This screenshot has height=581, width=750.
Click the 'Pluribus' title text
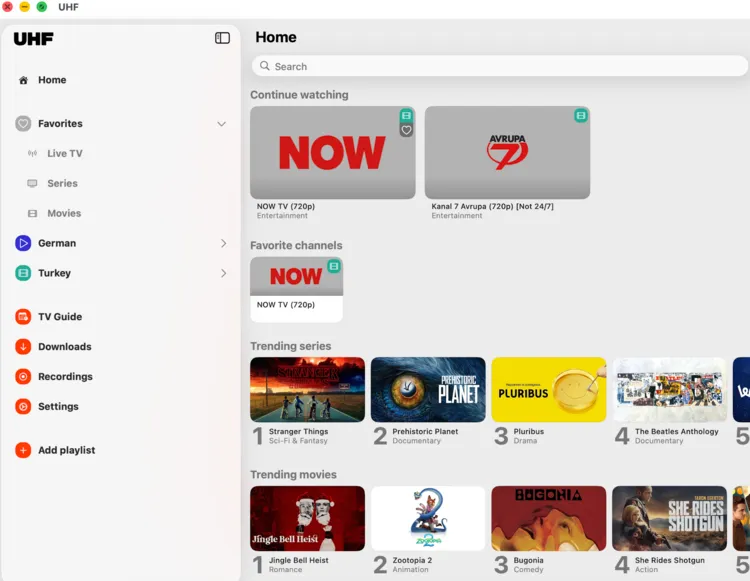pos(529,431)
